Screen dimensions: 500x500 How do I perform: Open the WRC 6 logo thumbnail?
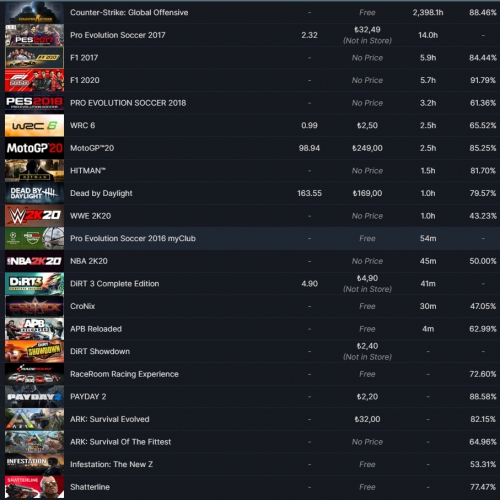point(34,126)
